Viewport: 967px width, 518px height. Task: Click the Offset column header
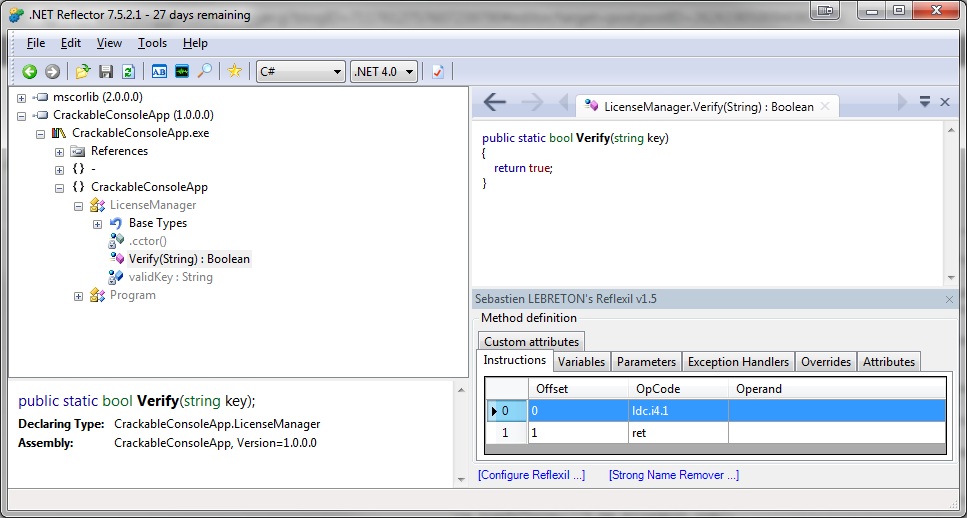coord(578,389)
